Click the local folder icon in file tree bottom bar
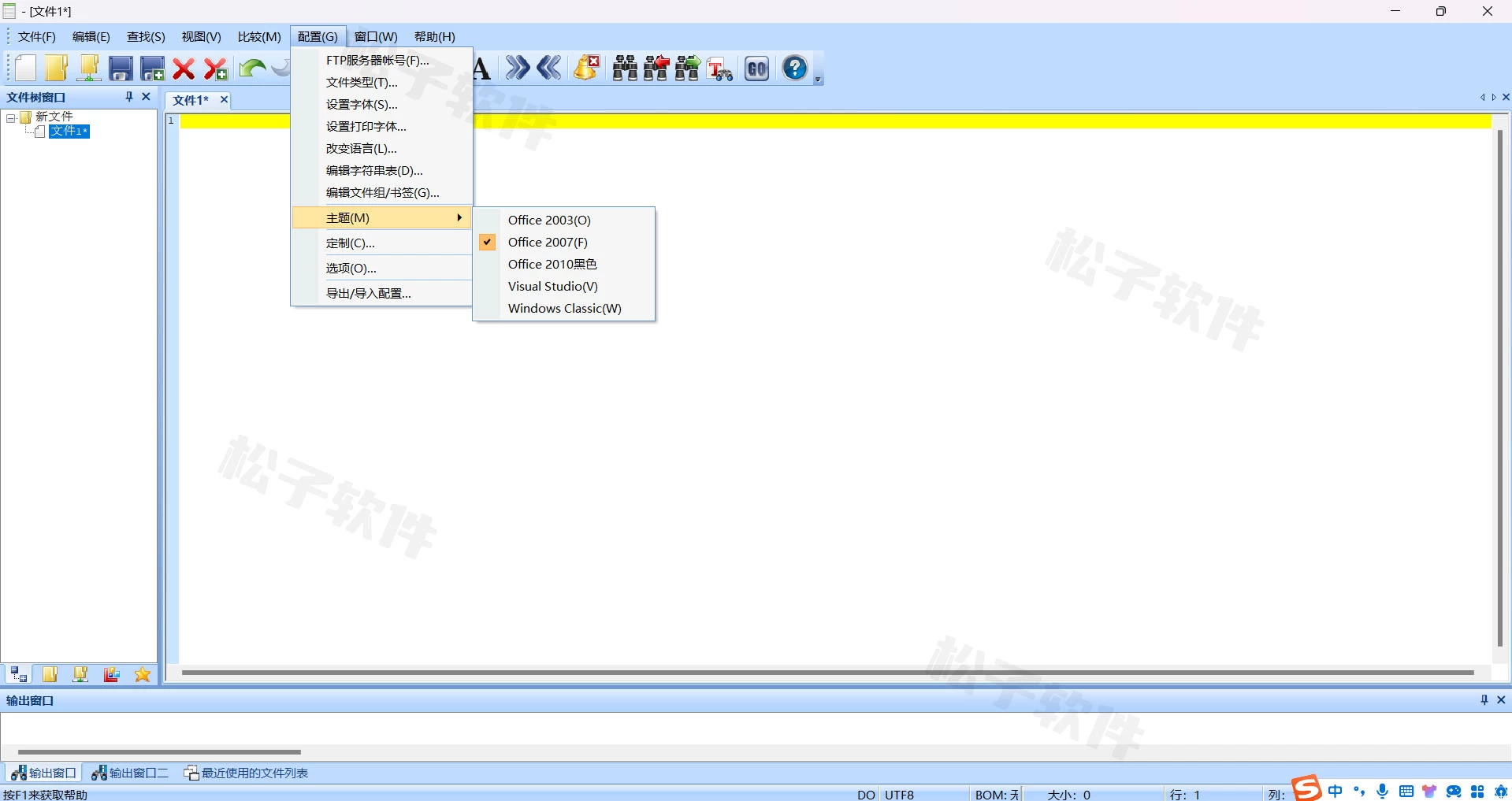Viewport: 1512px width, 801px height. (50, 674)
